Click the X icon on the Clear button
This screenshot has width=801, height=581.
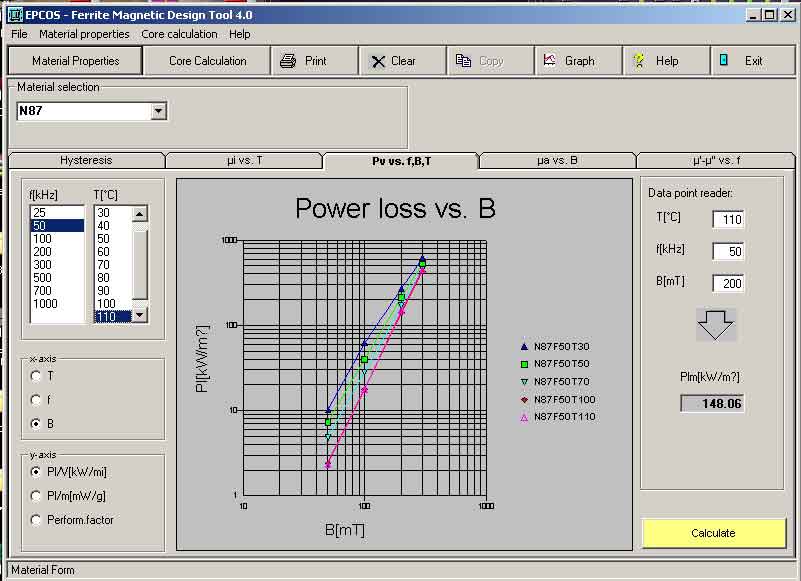(378, 61)
